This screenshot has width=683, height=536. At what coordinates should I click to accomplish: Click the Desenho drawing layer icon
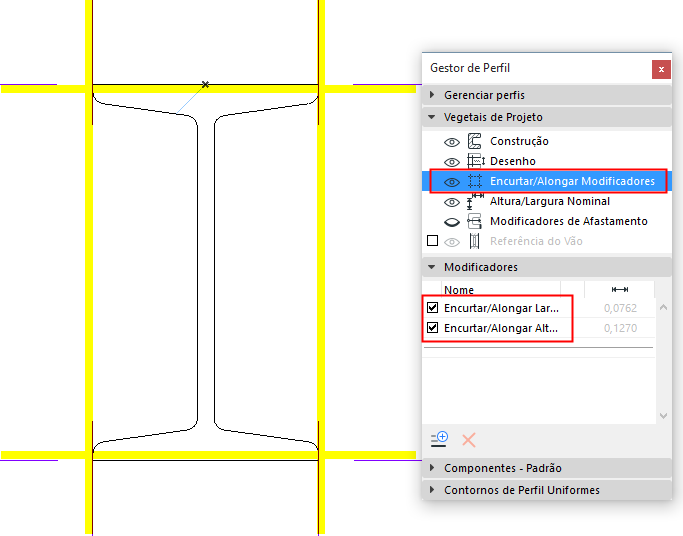click(x=476, y=161)
